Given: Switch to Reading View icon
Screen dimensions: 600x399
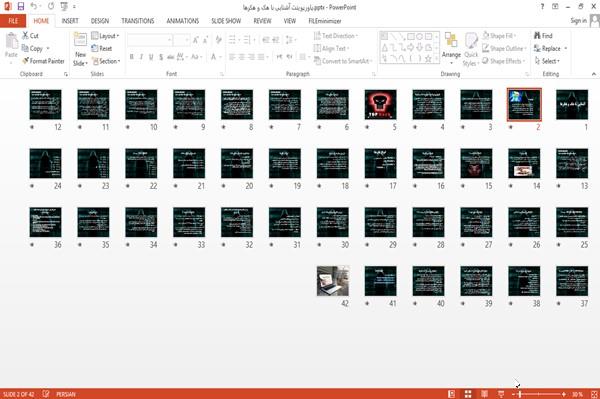Looking at the screenshot, I should pos(484,394).
